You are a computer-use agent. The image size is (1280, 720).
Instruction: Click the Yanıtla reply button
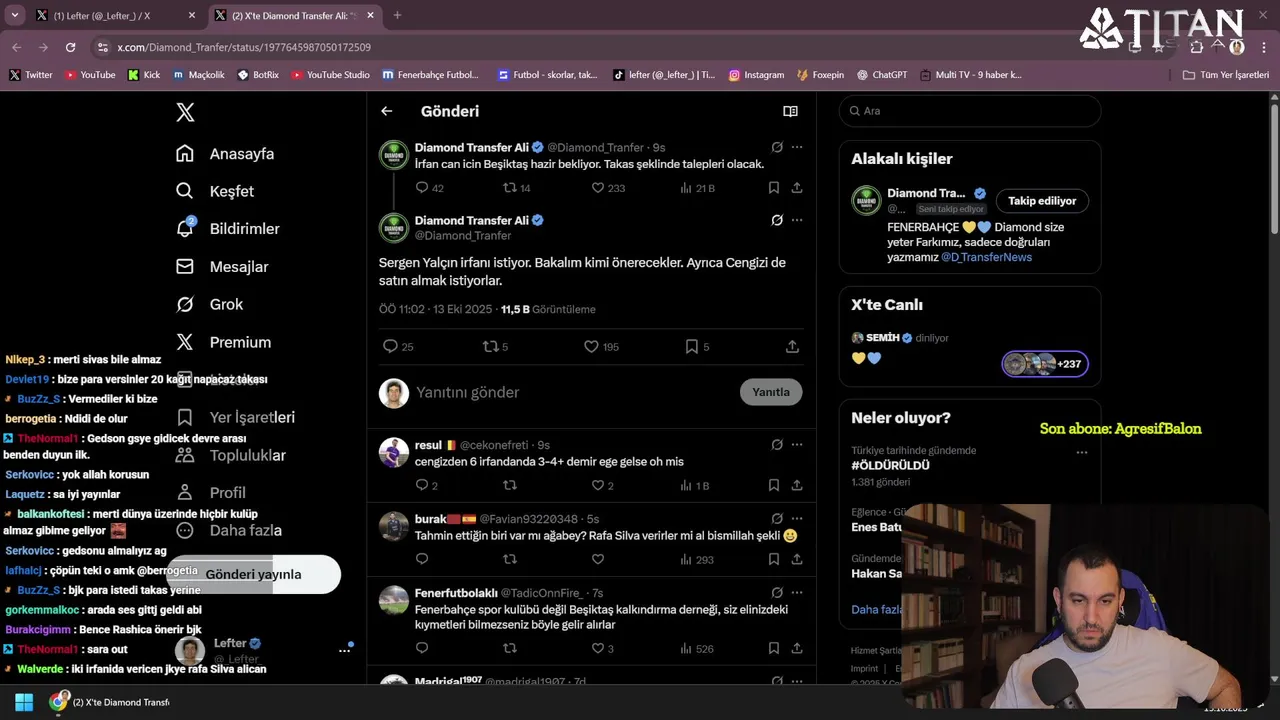[x=771, y=392]
